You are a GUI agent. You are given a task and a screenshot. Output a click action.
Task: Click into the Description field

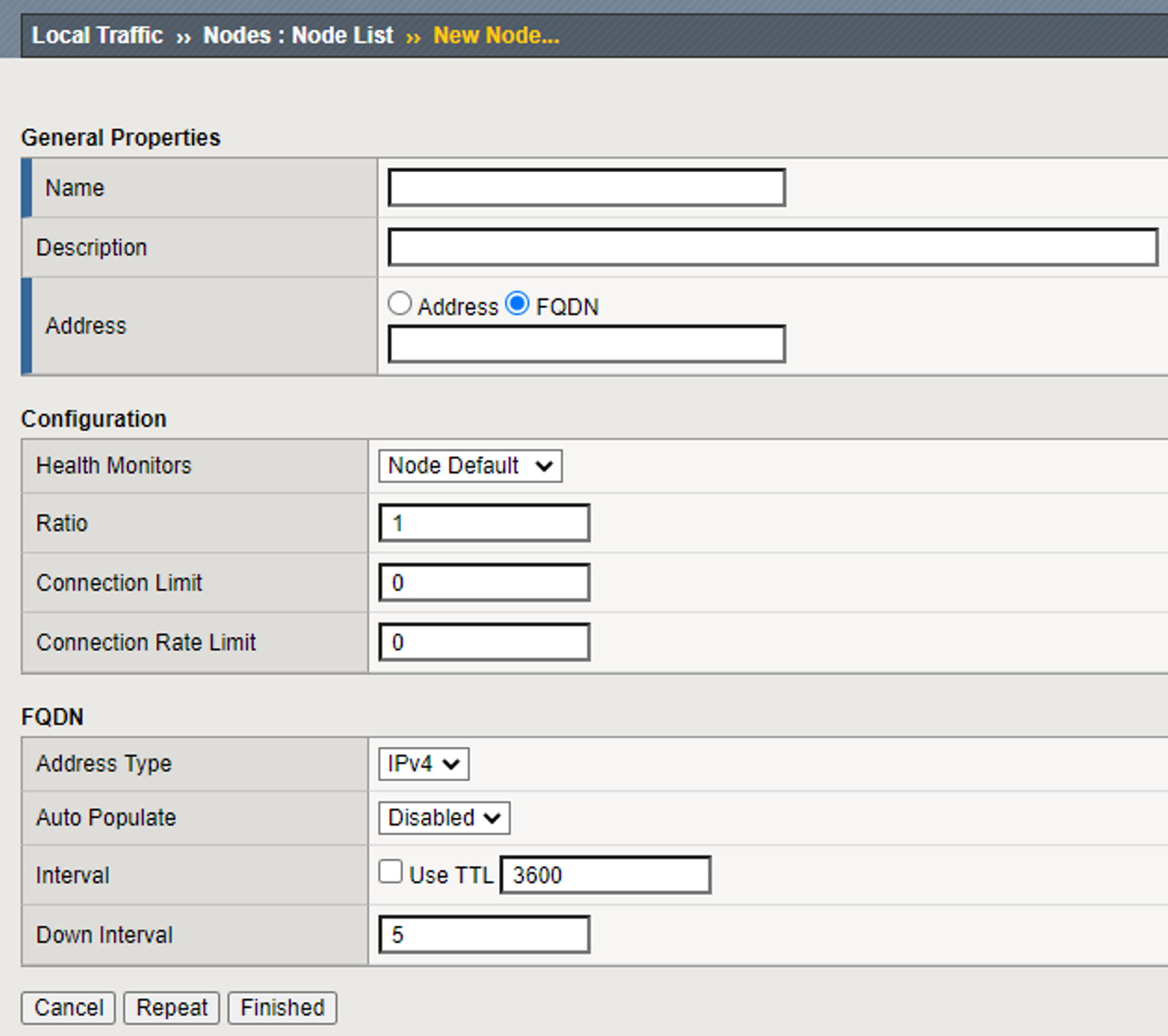[x=773, y=248]
